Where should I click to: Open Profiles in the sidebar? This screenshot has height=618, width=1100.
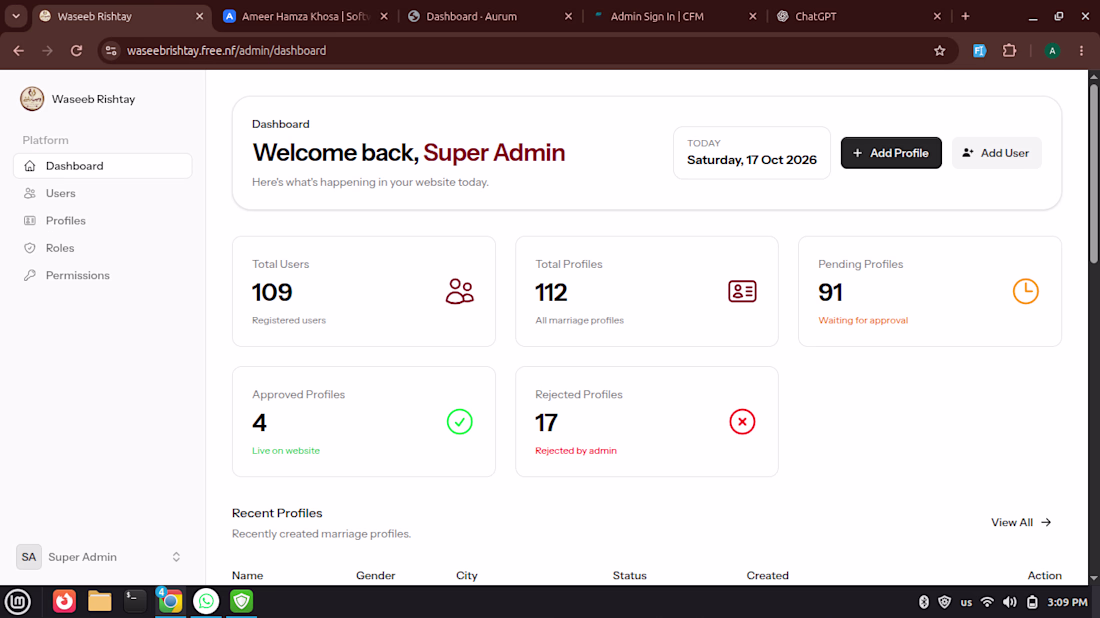(102, 220)
